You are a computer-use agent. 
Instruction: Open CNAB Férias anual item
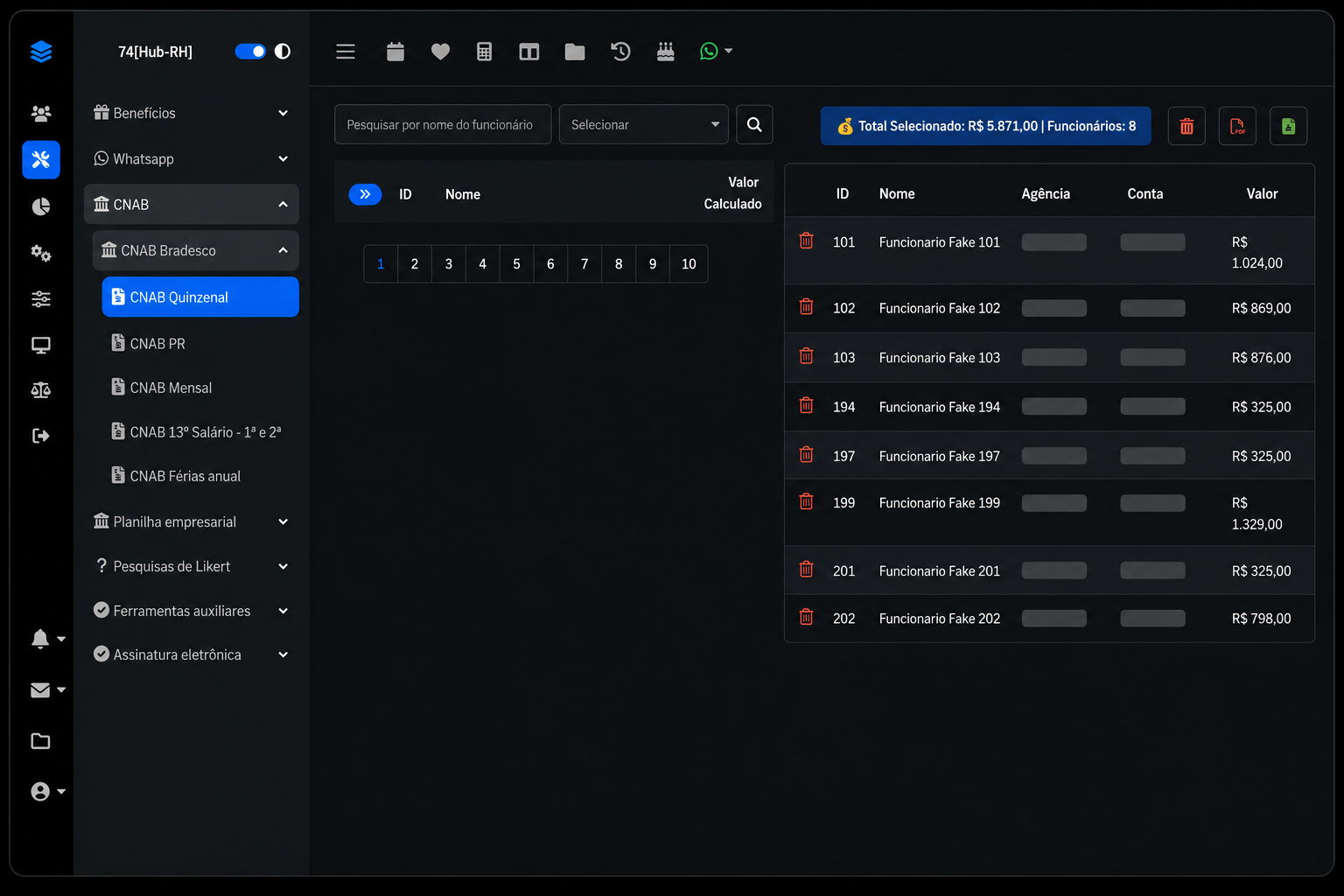click(200, 475)
